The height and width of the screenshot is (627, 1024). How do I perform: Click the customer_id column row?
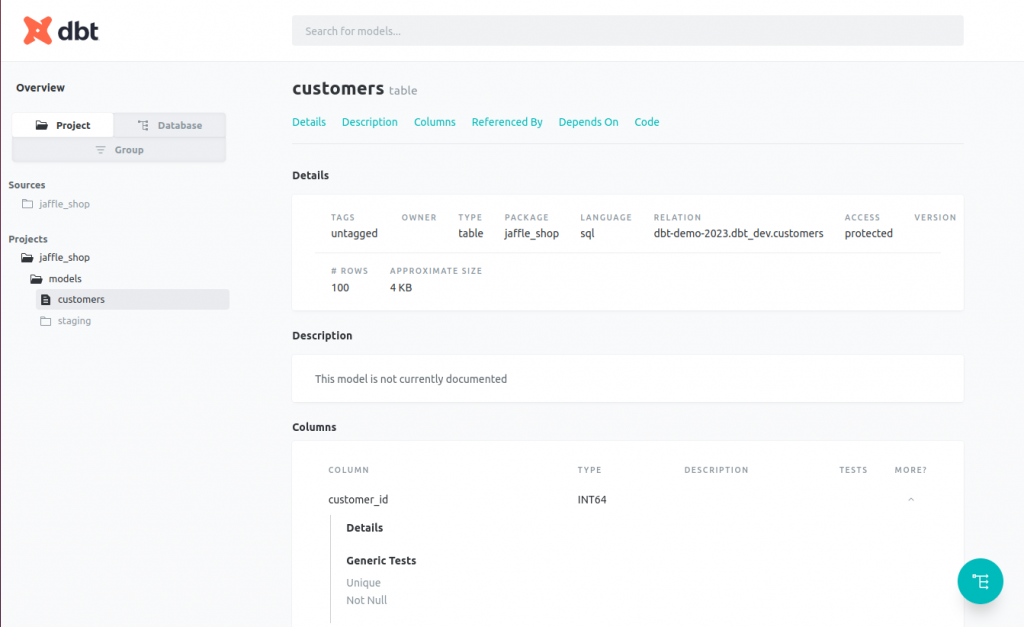click(627, 500)
